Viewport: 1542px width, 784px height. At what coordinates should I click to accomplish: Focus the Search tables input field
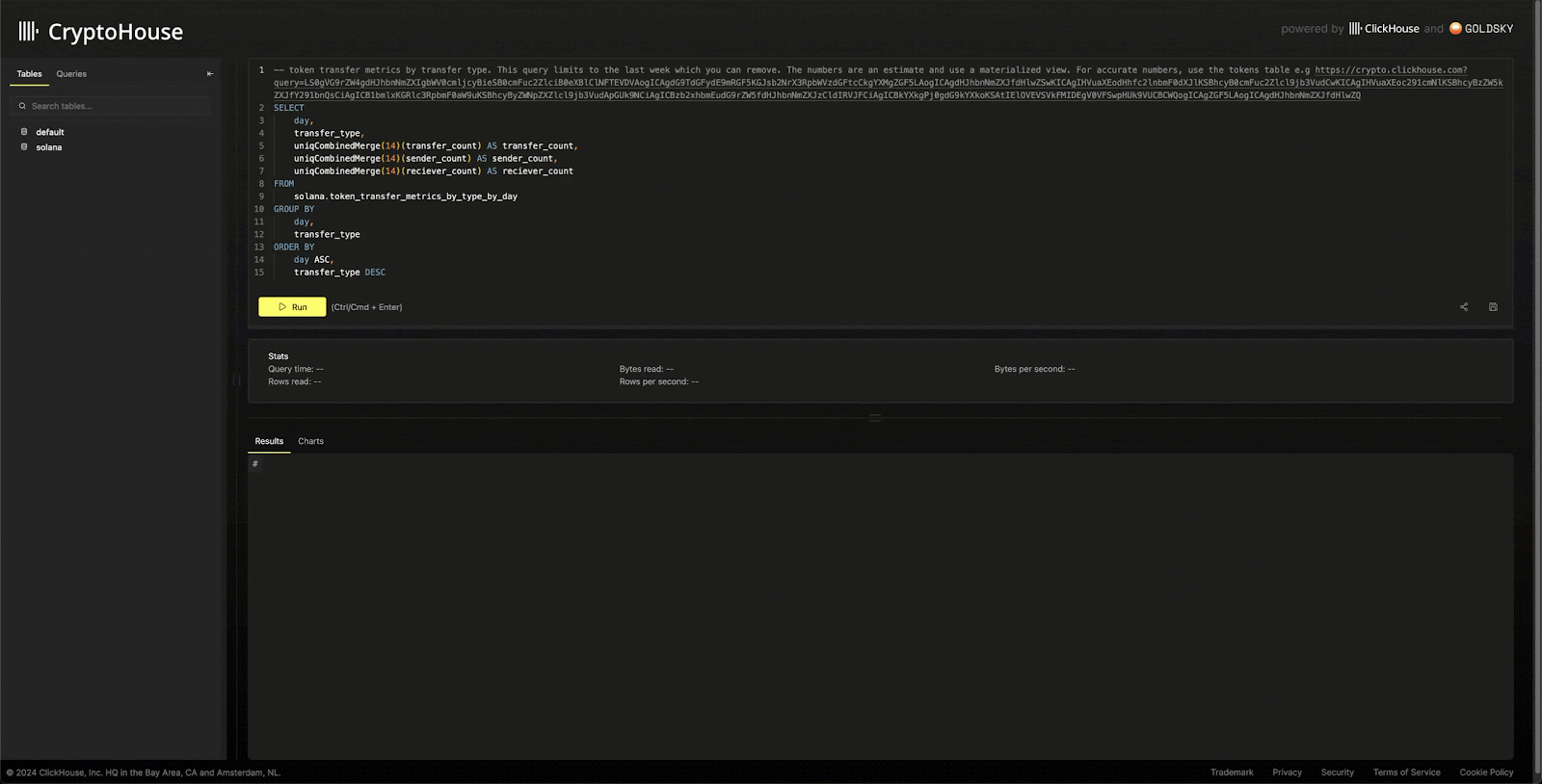pyautogui.click(x=111, y=106)
